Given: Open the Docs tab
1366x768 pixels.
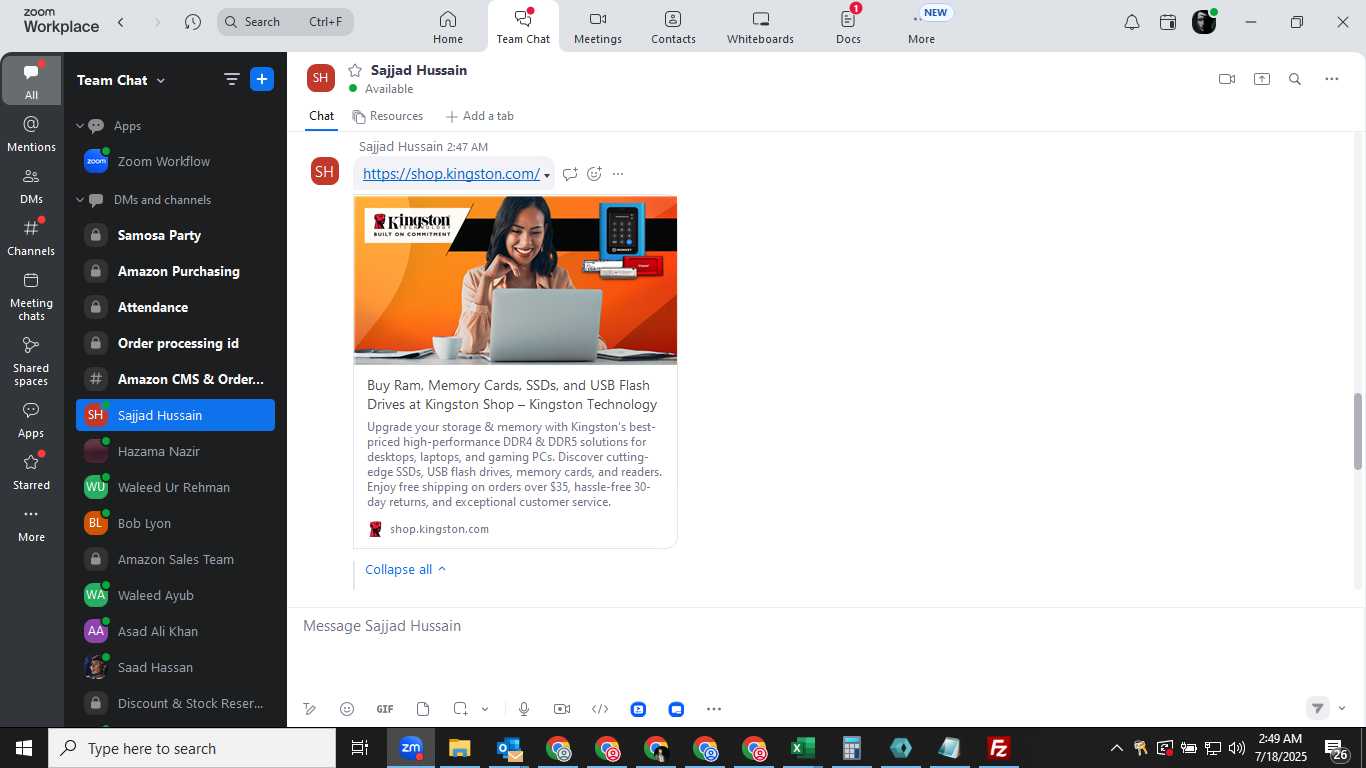Looking at the screenshot, I should click(x=848, y=27).
